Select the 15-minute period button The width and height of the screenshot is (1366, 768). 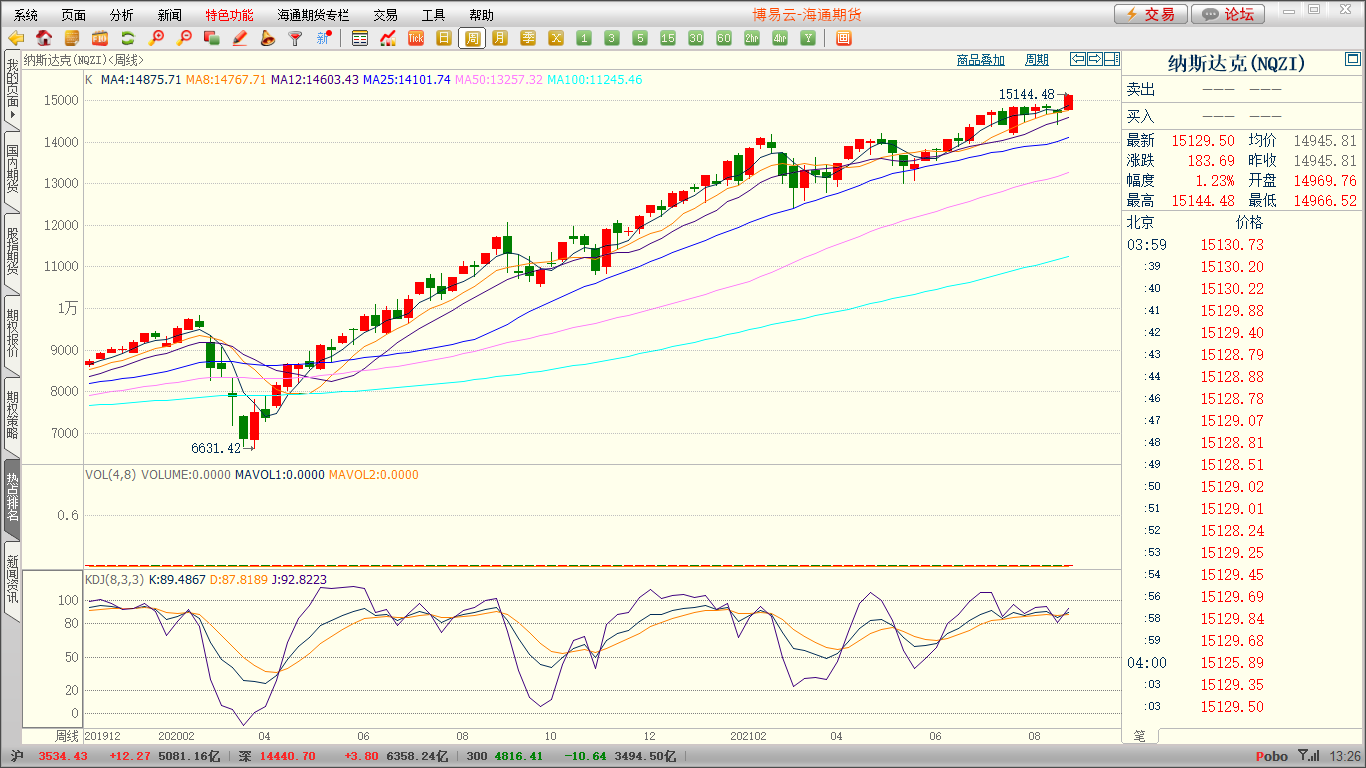pyautogui.click(x=668, y=38)
